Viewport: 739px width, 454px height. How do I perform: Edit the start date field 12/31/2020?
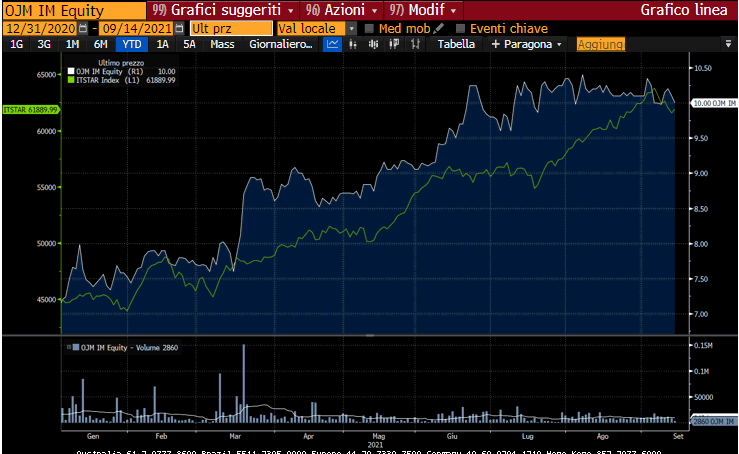(41, 29)
